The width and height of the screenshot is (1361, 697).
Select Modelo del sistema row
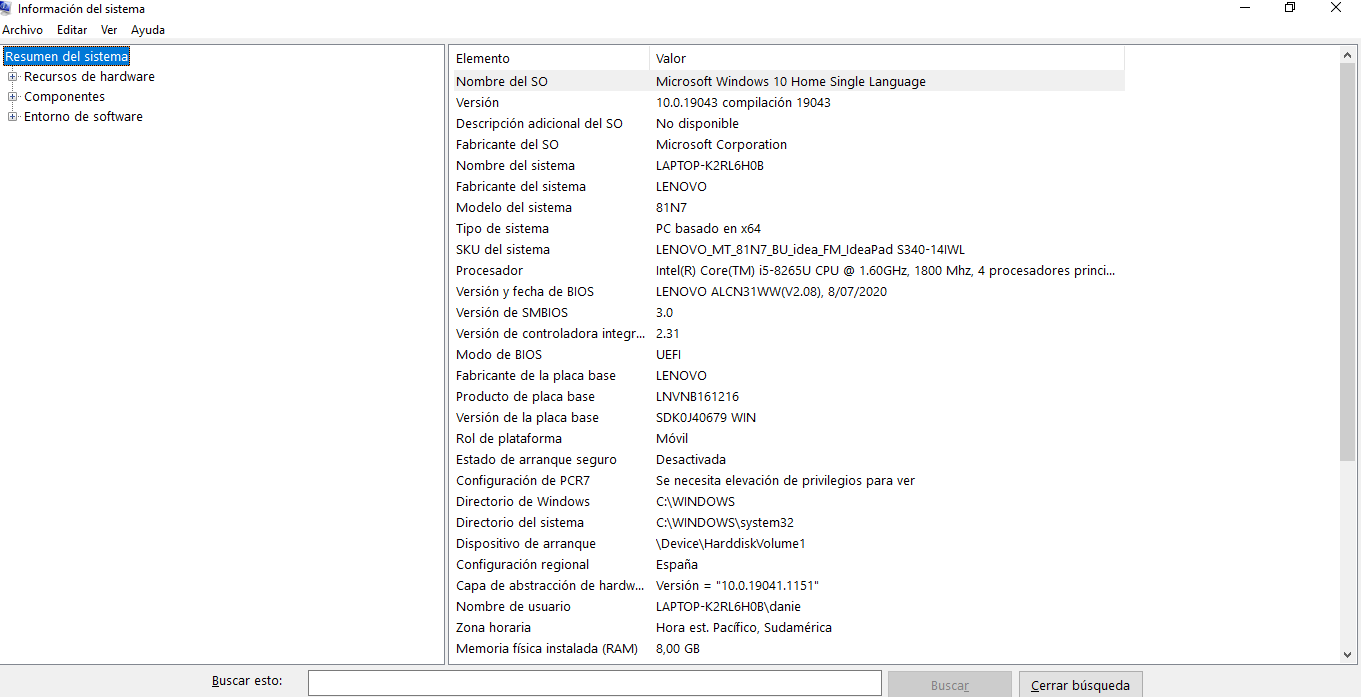click(x=788, y=208)
